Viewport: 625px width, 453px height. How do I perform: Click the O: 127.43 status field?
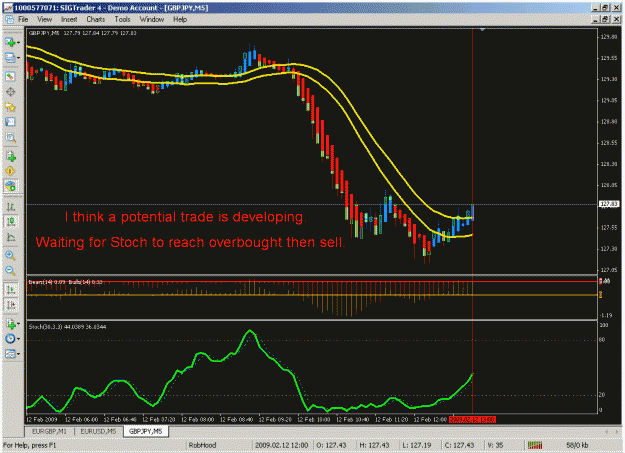click(x=331, y=445)
